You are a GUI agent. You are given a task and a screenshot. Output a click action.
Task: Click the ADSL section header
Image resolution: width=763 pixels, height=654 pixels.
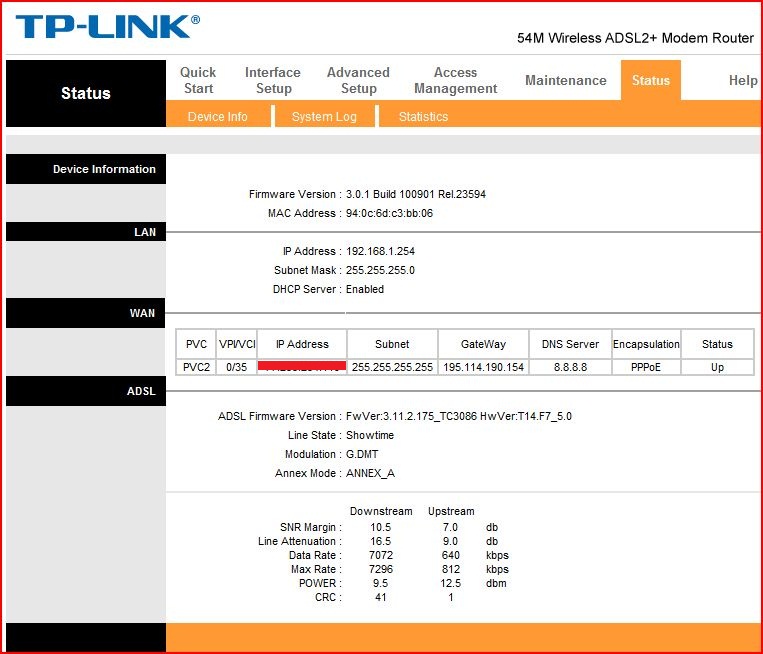86,391
